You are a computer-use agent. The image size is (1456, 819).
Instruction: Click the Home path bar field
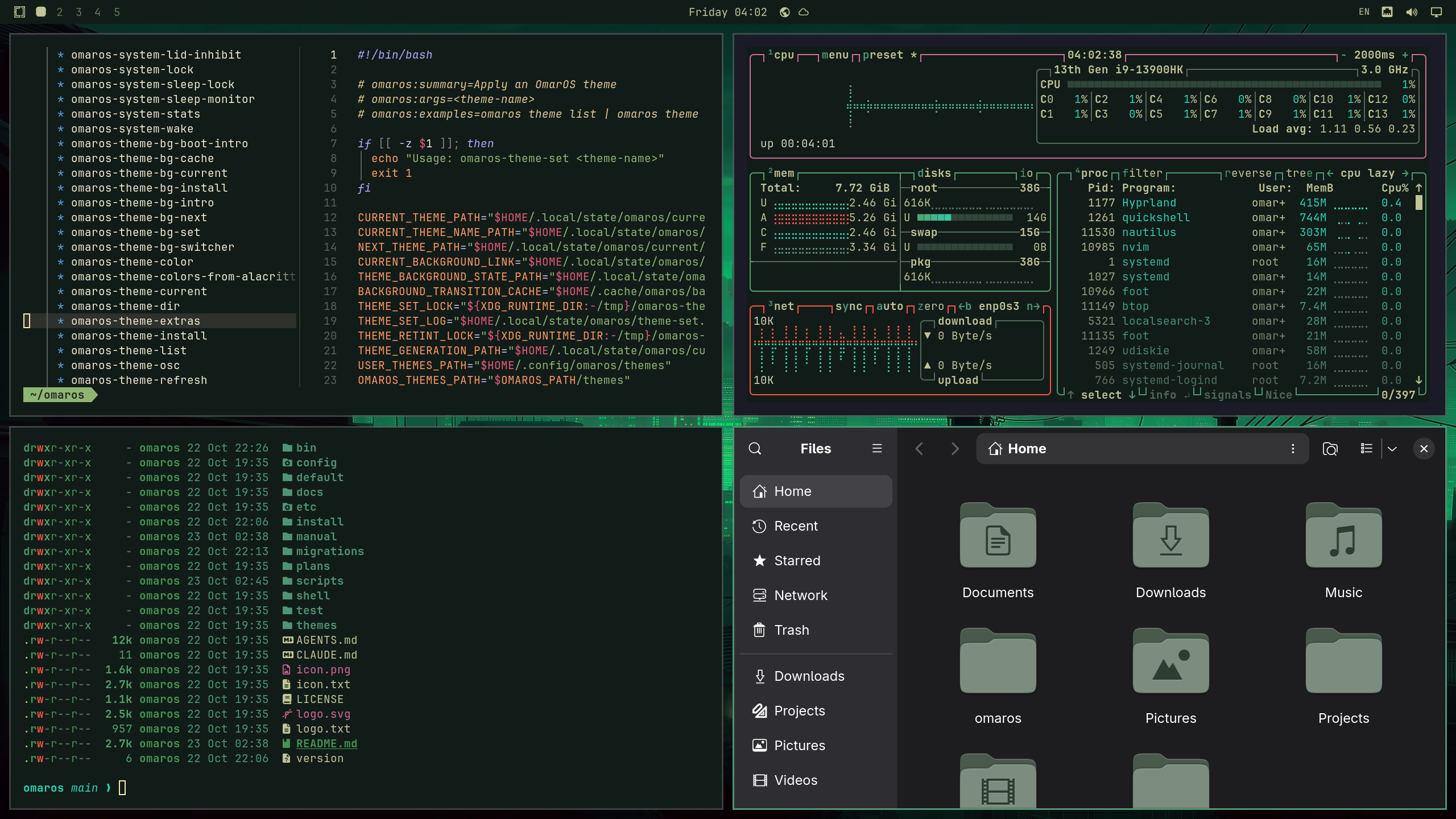pyautogui.click(x=1142, y=449)
